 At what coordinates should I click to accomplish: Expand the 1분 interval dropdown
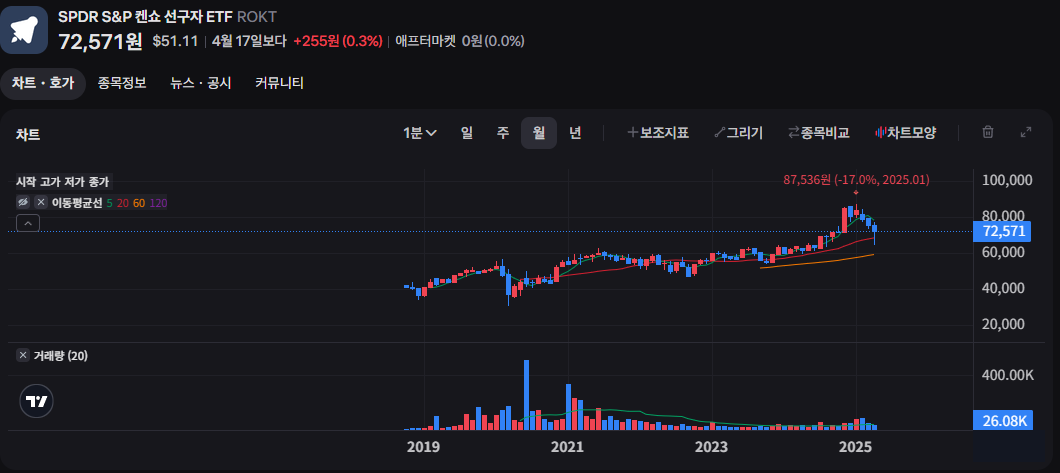(x=420, y=133)
